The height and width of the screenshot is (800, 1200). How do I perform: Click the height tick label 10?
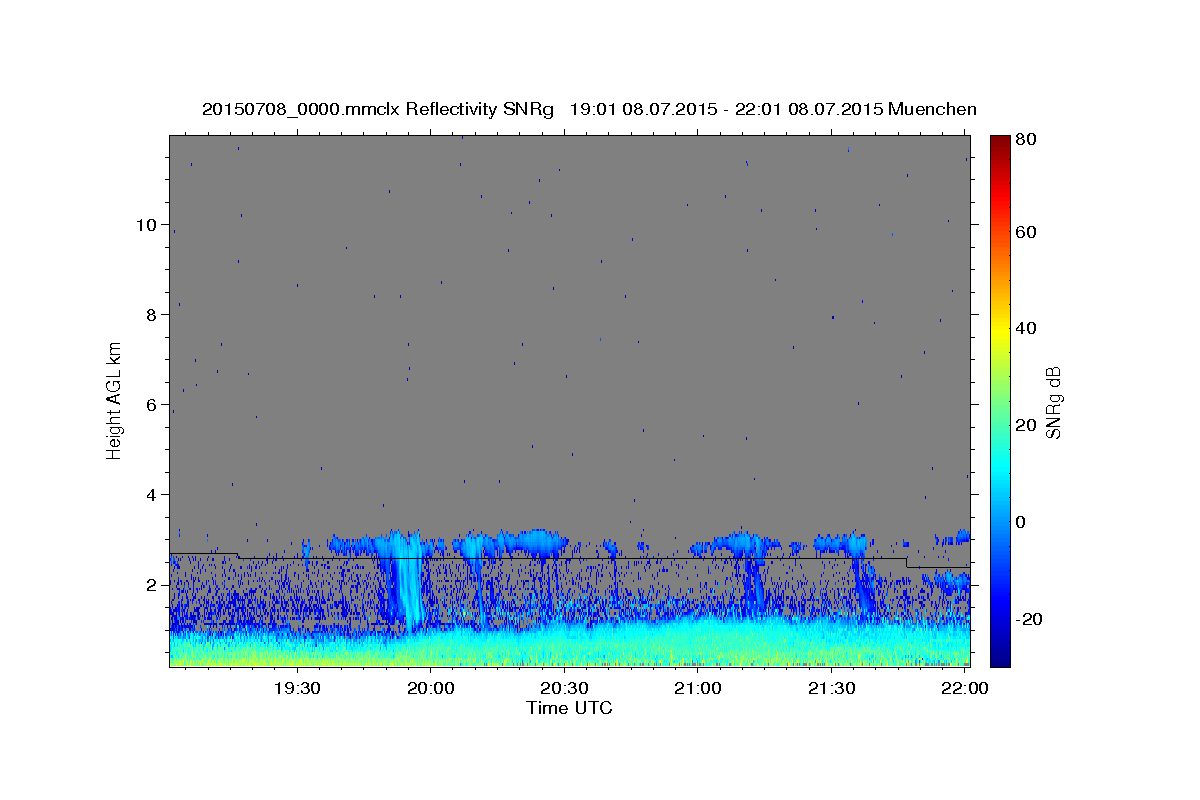(146, 224)
